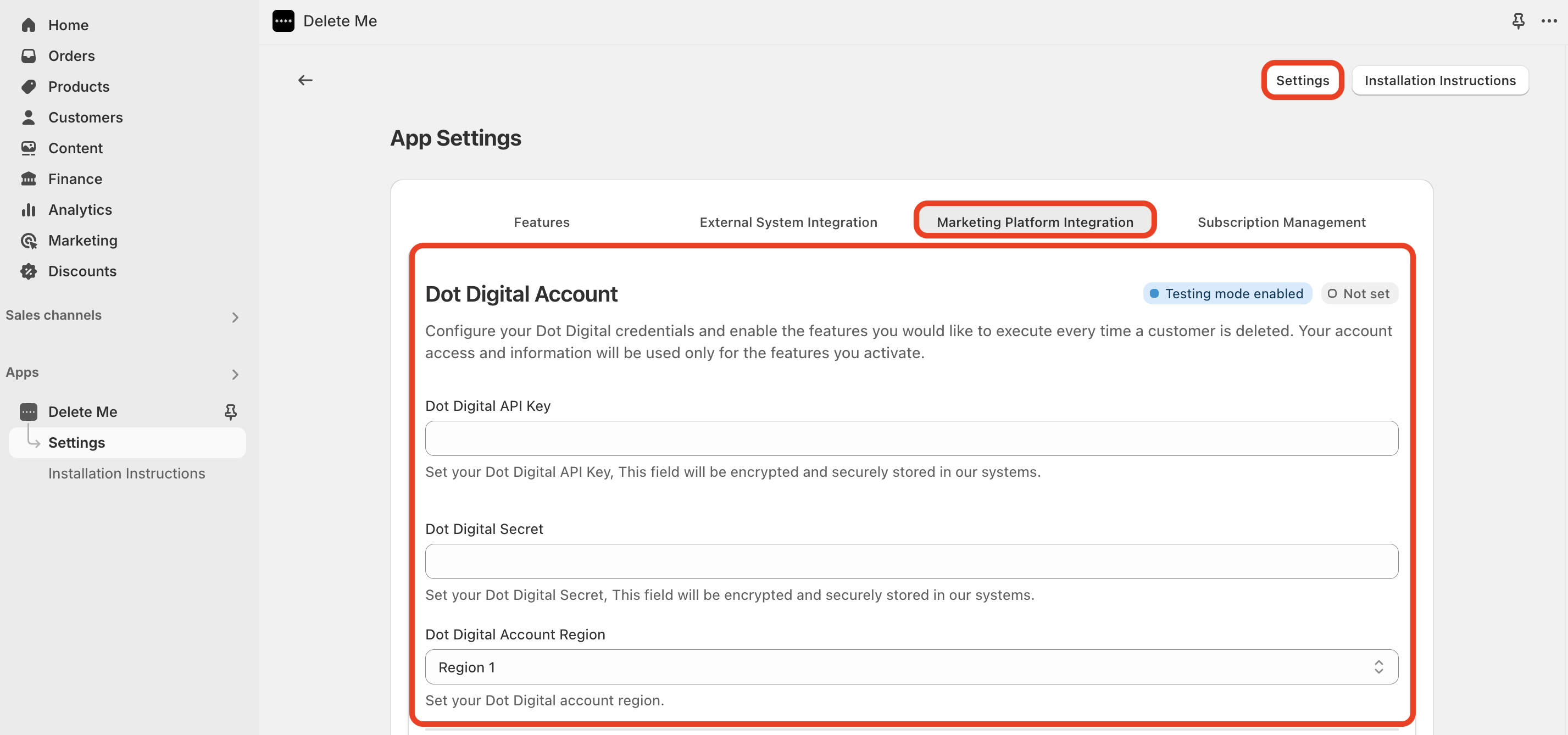This screenshot has height=735, width=1568.
Task: Click the Customers person icon
Action: click(29, 118)
